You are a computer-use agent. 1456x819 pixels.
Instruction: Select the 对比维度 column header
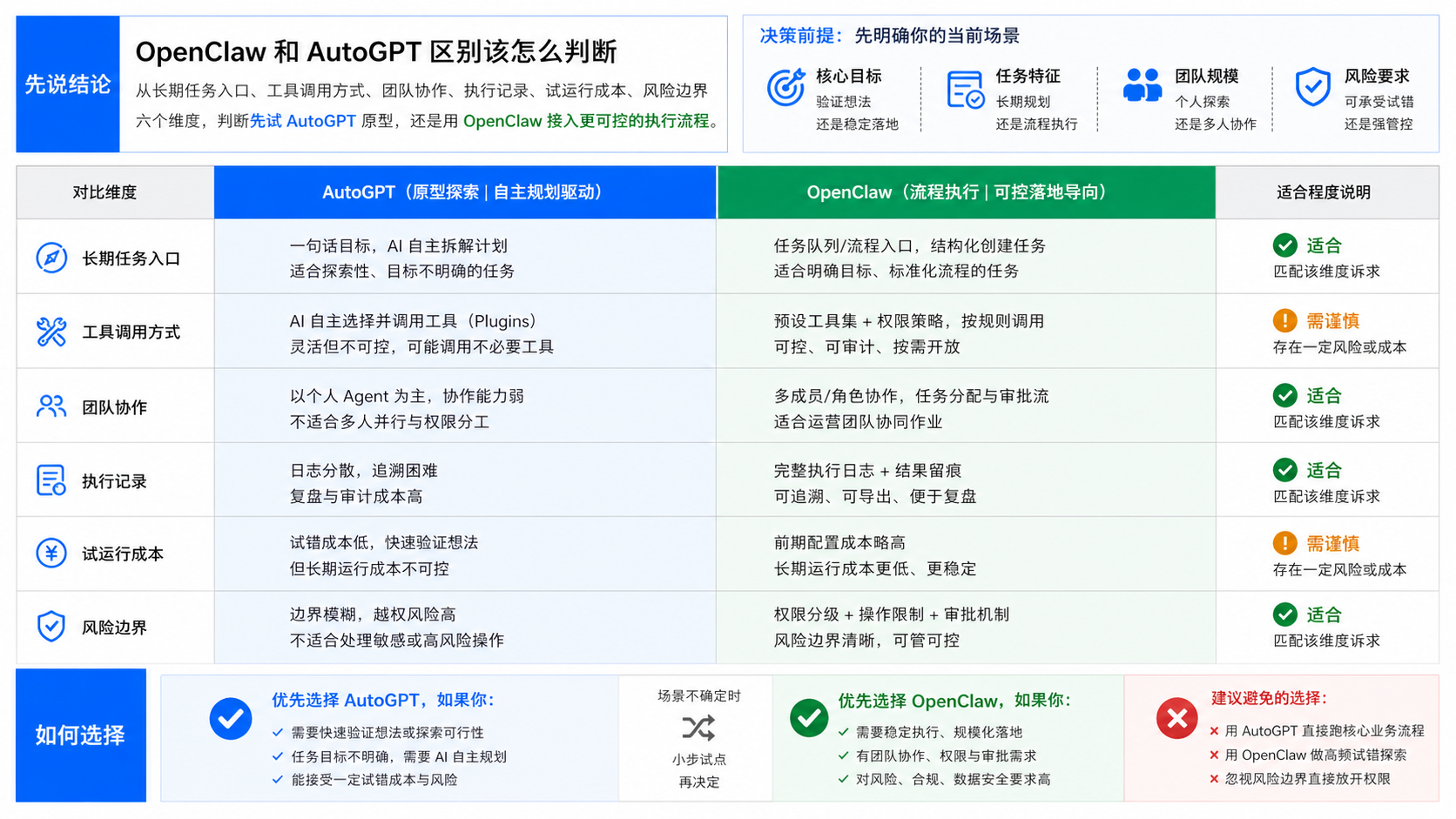(115, 192)
